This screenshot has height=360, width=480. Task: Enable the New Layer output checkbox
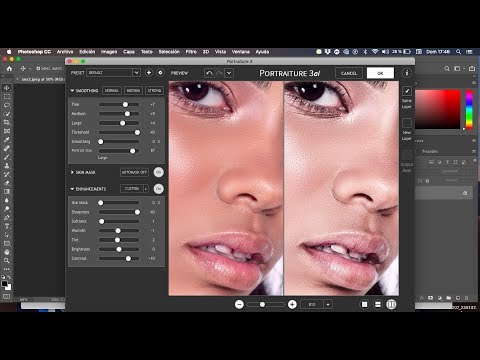tap(407, 123)
